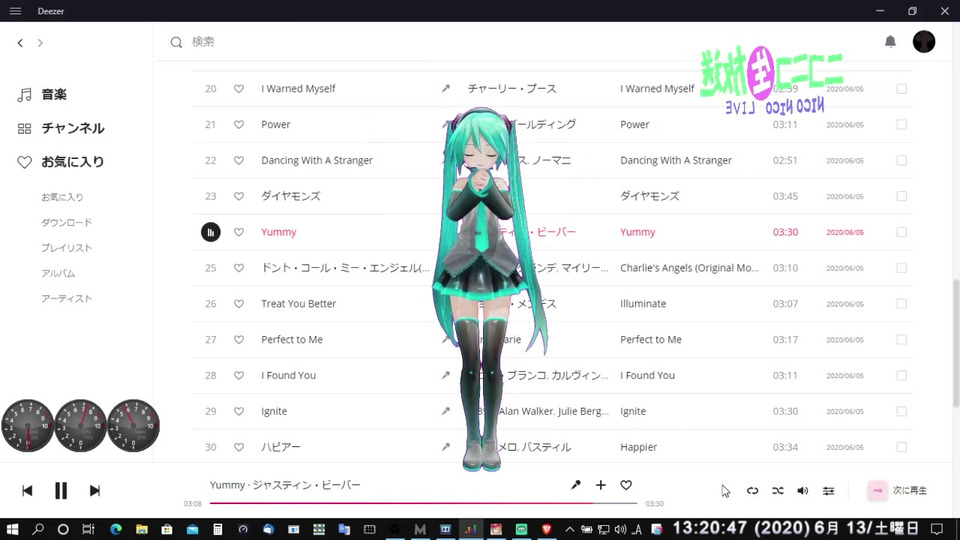Viewport: 960px width, 540px height.
Task: Open the profile avatar menu
Action: pyautogui.click(x=924, y=42)
